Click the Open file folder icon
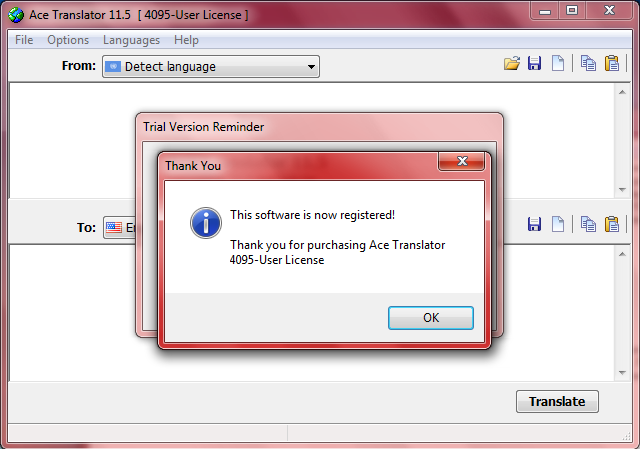 pyautogui.click(x=511, y=64)
